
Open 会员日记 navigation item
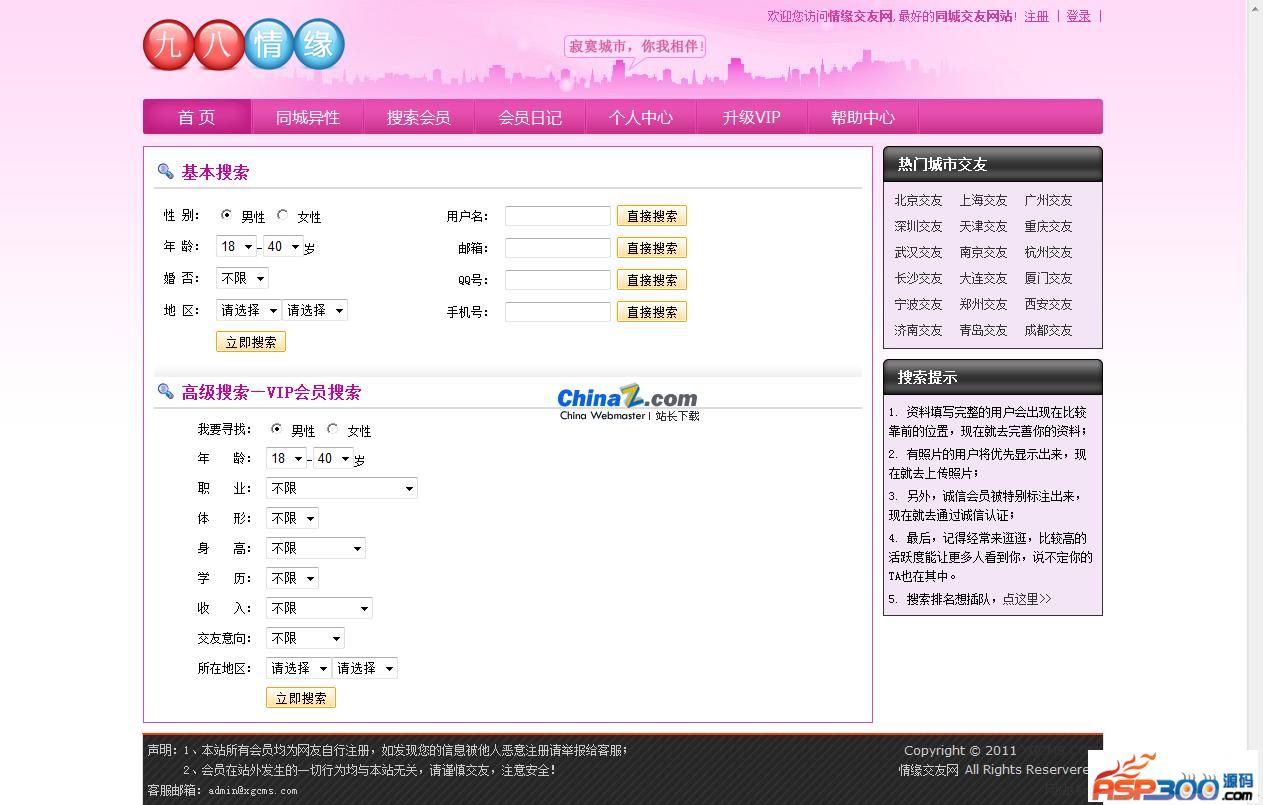coord(530,117)
